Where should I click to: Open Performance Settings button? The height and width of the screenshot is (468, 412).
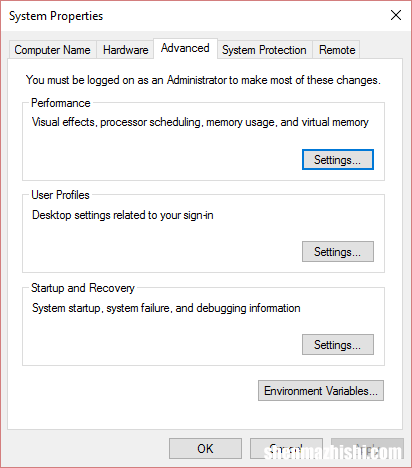point(338,160)
